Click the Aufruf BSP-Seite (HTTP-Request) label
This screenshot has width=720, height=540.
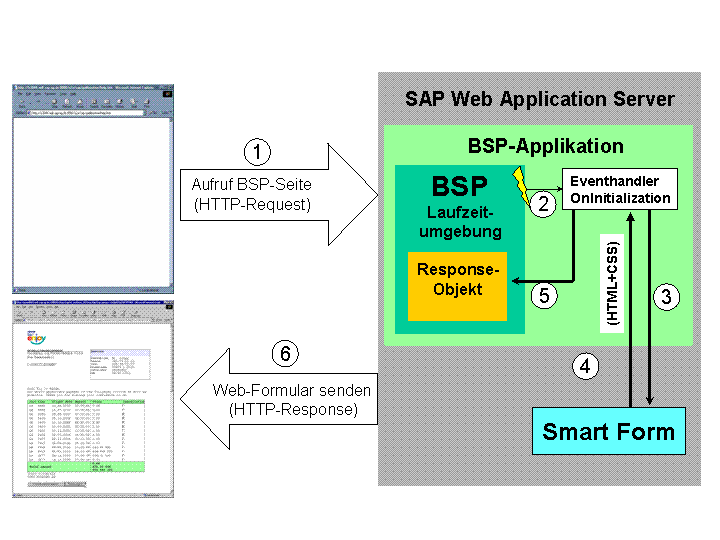pyautogui.click(x=252, y=194)
